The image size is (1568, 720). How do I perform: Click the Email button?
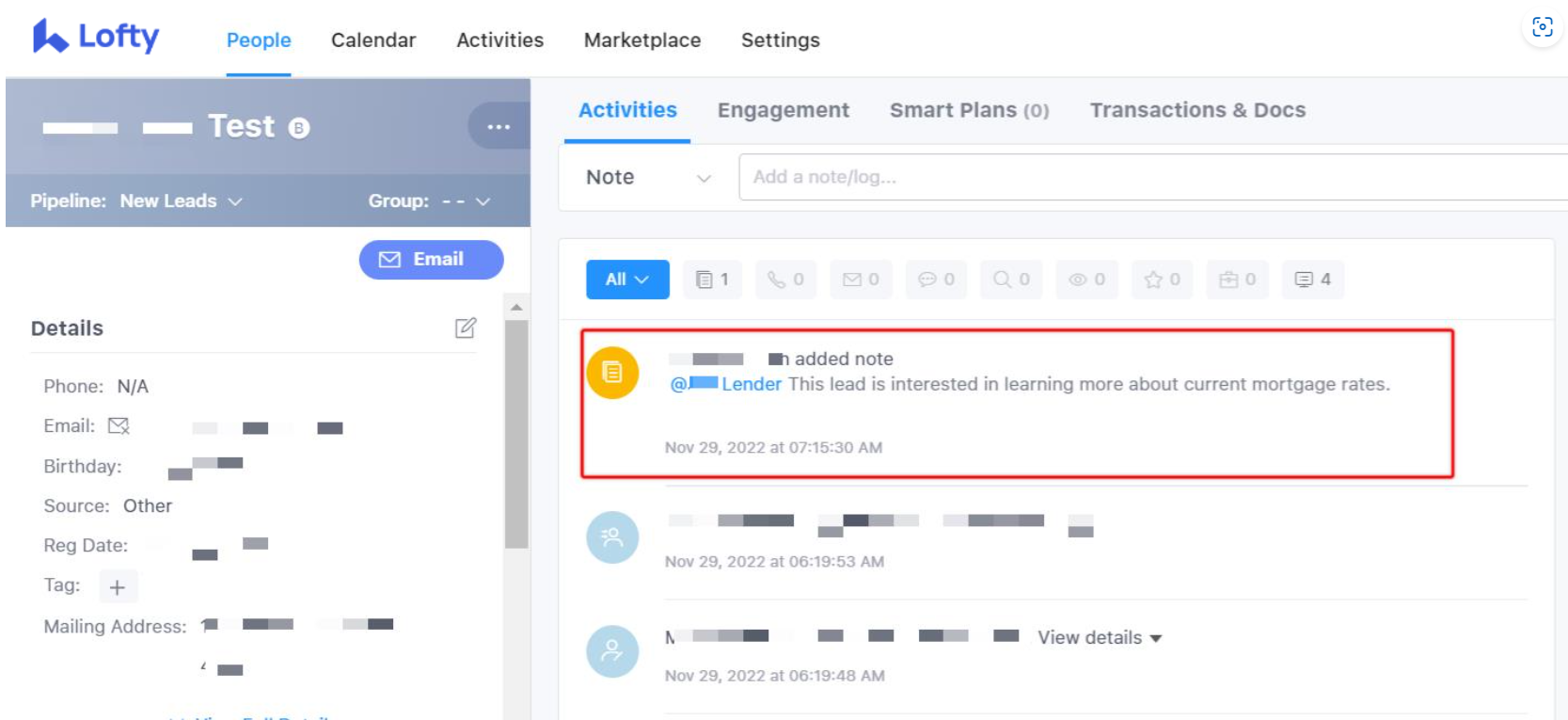pos(431,260)
